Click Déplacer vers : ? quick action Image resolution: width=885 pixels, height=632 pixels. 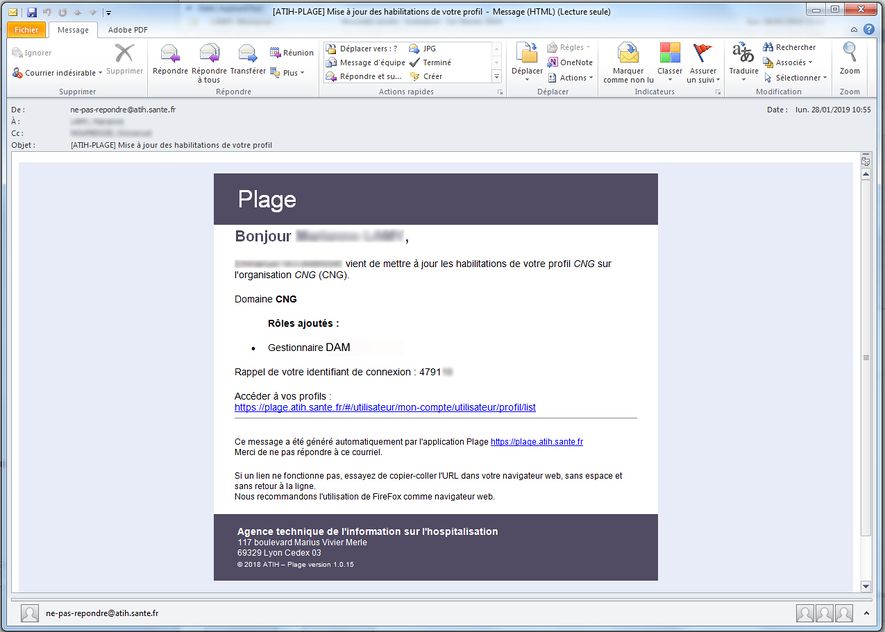(362, 49)
